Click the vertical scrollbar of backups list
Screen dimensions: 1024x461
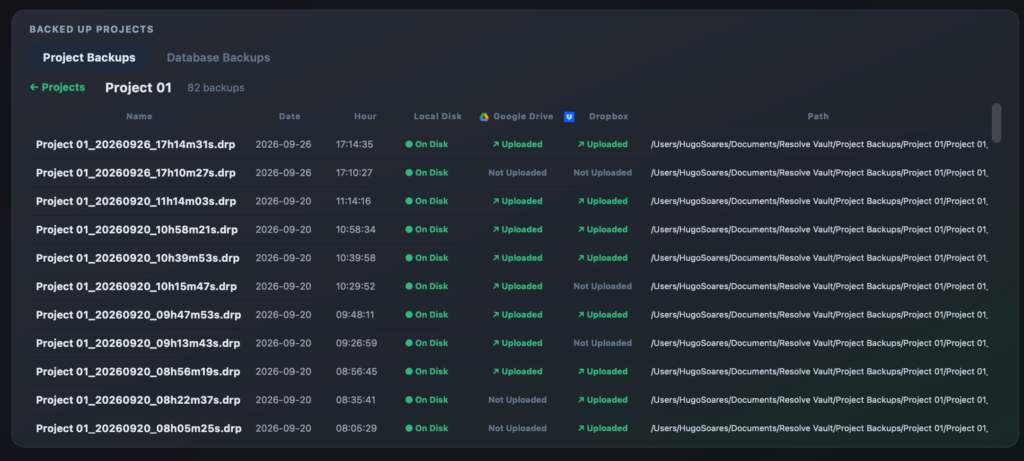click(996, 122)
